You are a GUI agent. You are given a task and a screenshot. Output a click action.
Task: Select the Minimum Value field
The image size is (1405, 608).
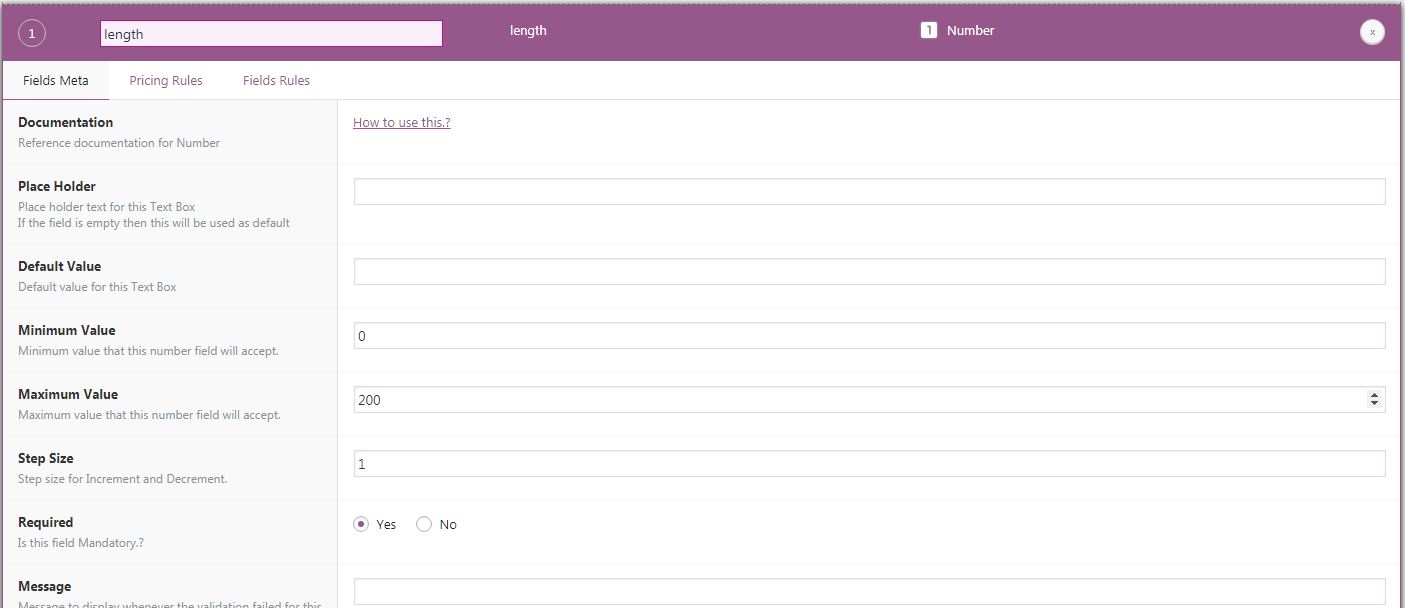(x=869, y=336)
